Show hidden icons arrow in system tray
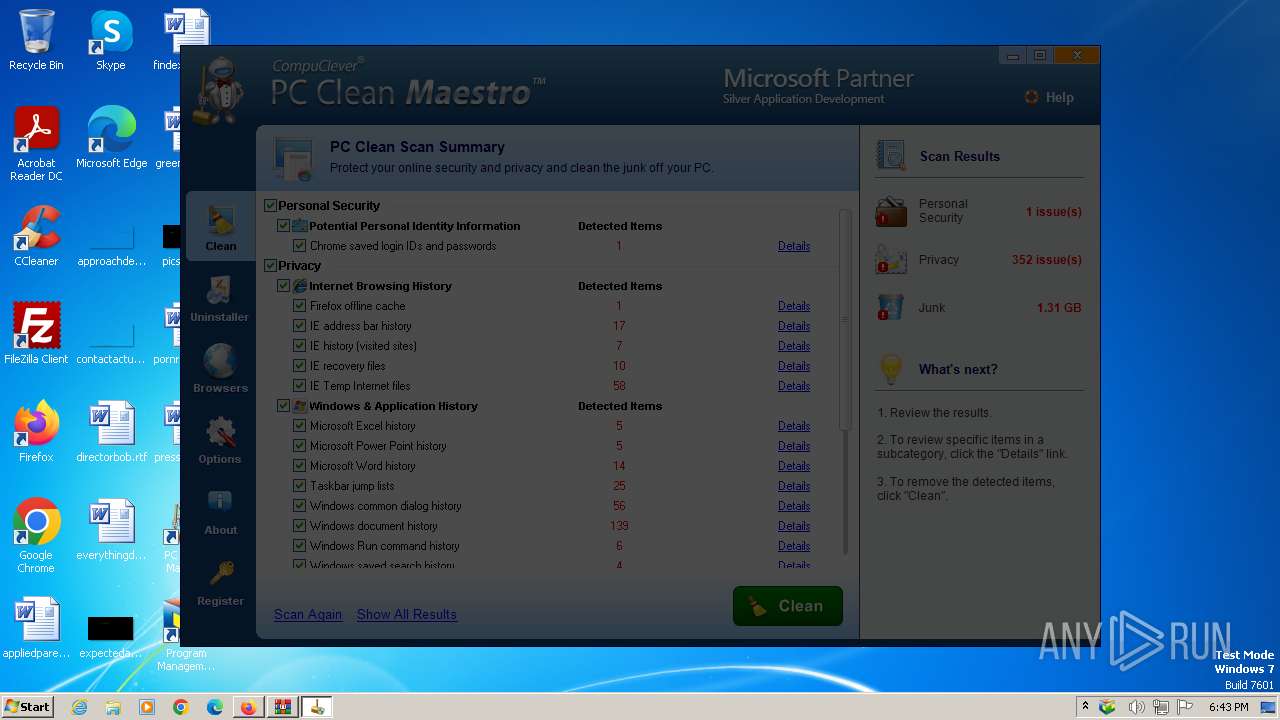 click(1085, 707)
